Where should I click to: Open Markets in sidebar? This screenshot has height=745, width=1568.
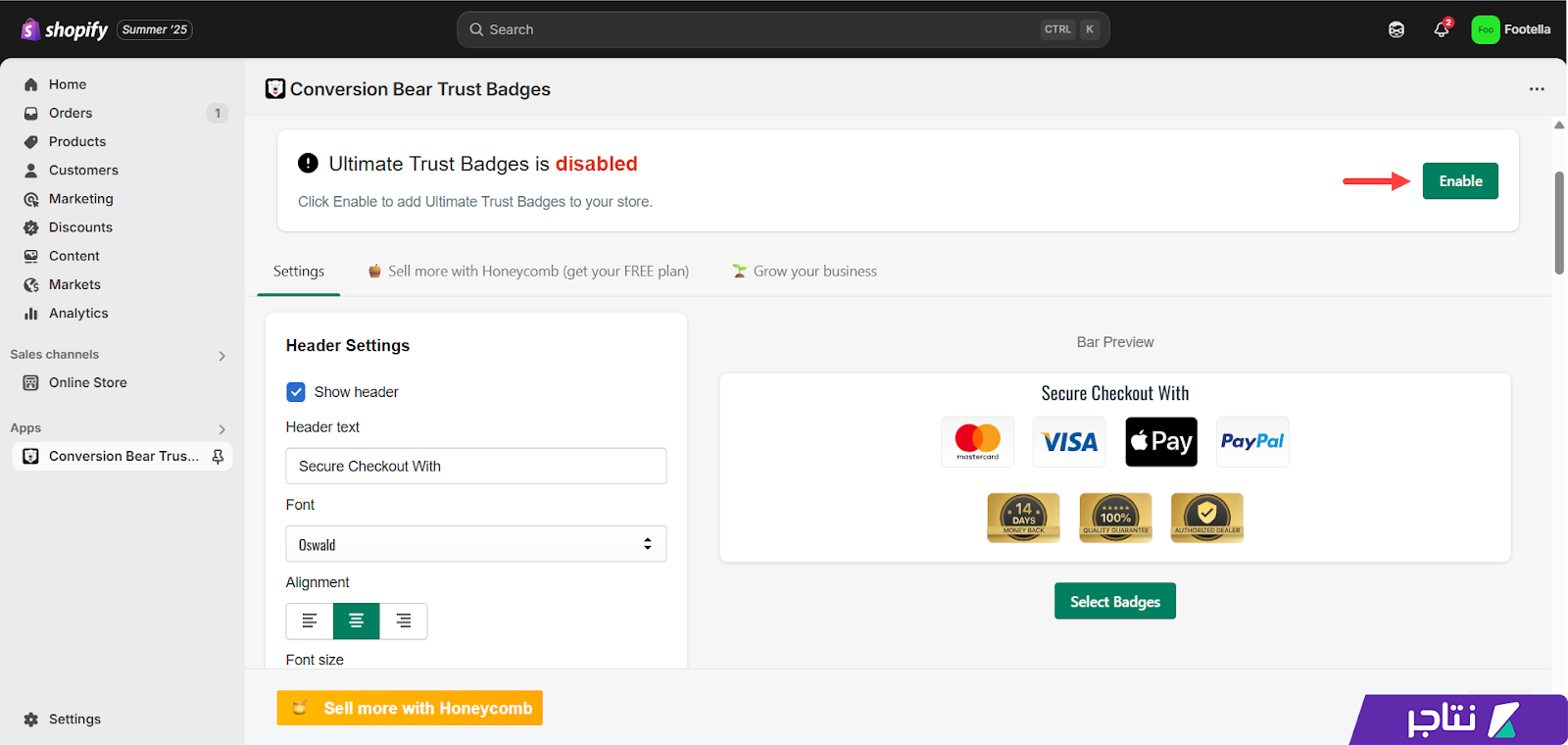[74, 284]
